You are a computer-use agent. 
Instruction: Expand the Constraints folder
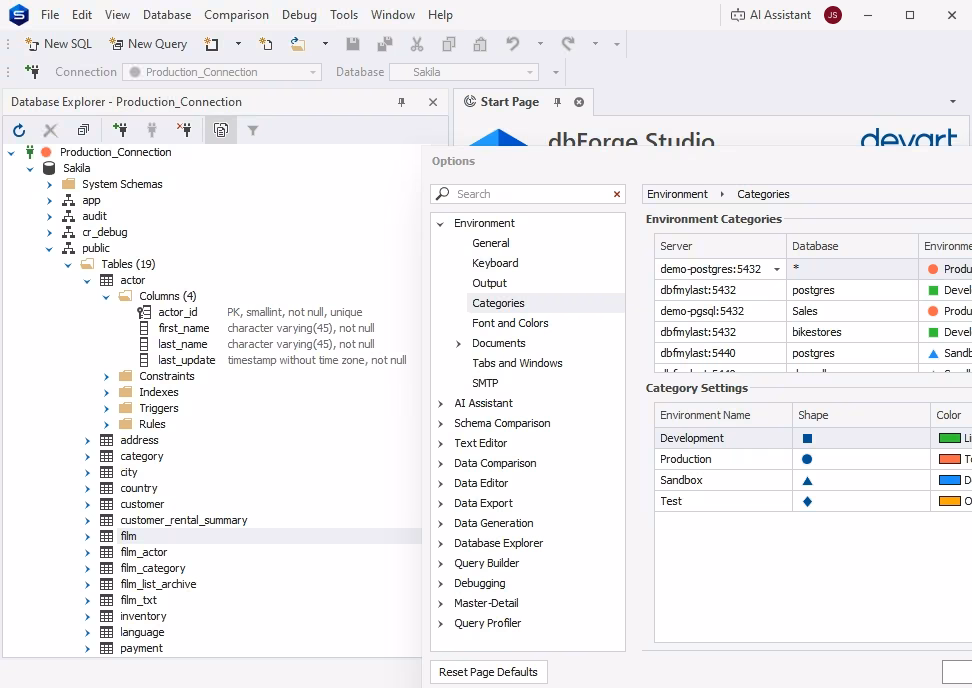[x=106, y=376]
